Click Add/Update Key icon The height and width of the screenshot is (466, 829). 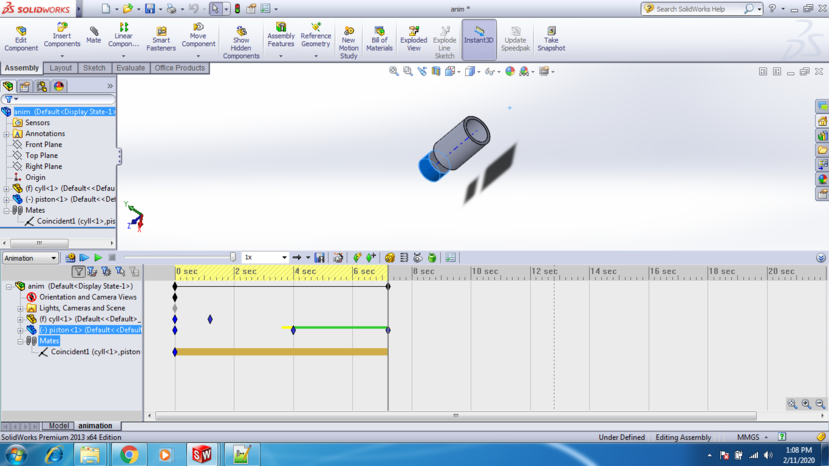371,258
